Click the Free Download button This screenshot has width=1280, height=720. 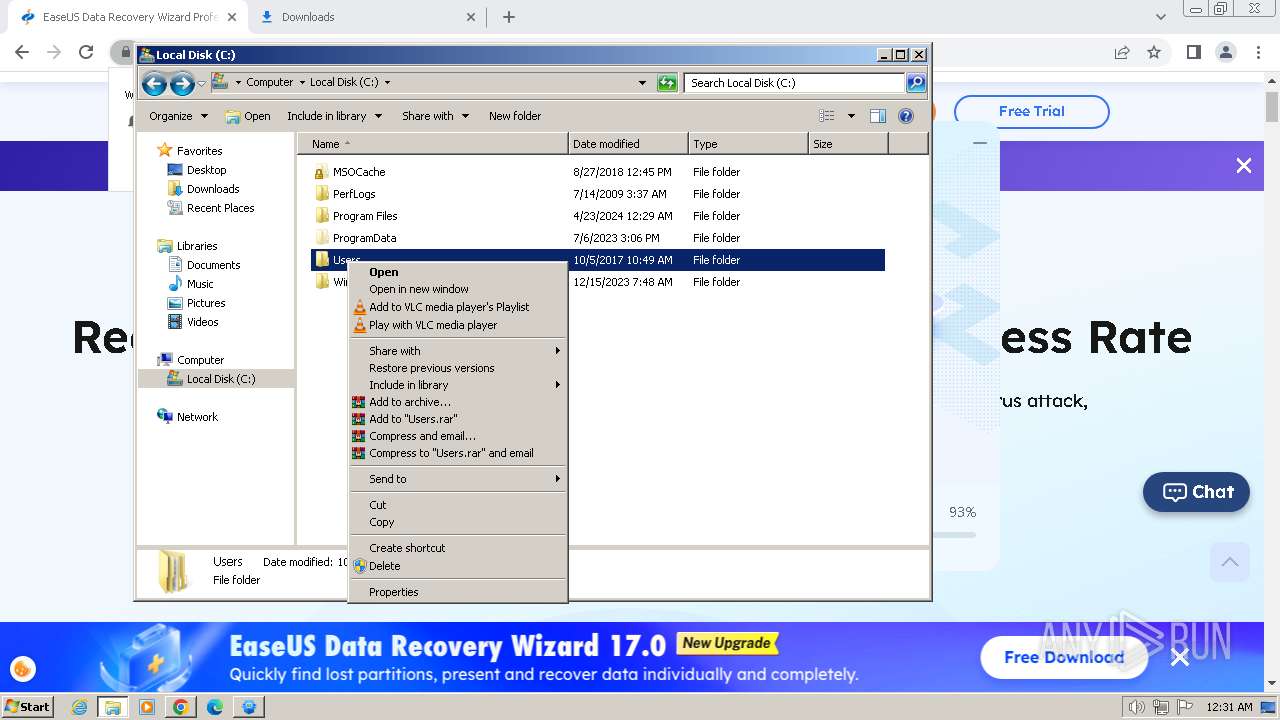(1064, 657)
